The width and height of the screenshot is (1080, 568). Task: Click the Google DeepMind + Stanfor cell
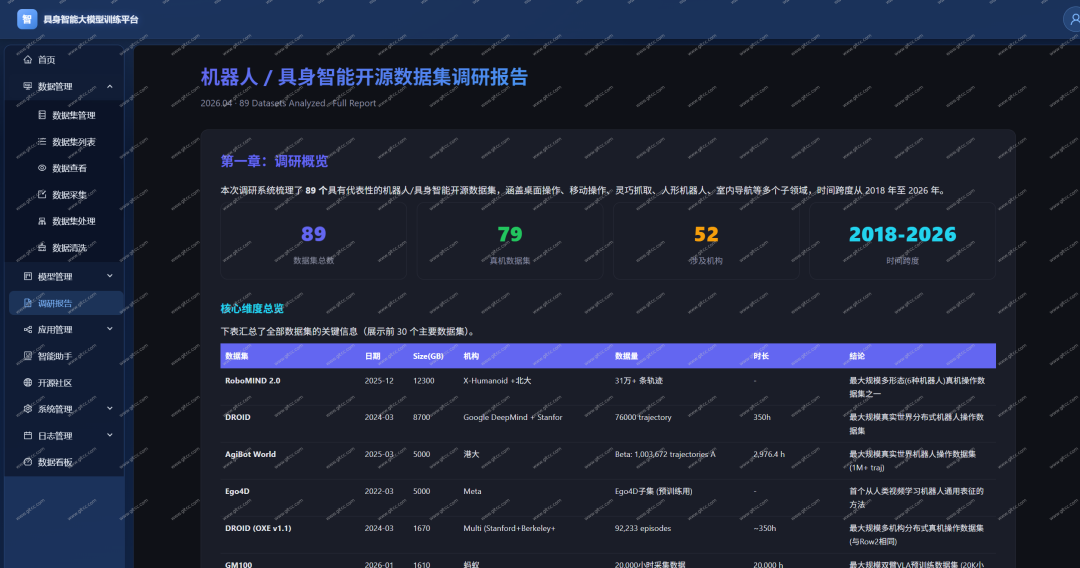tap(512, 417)
